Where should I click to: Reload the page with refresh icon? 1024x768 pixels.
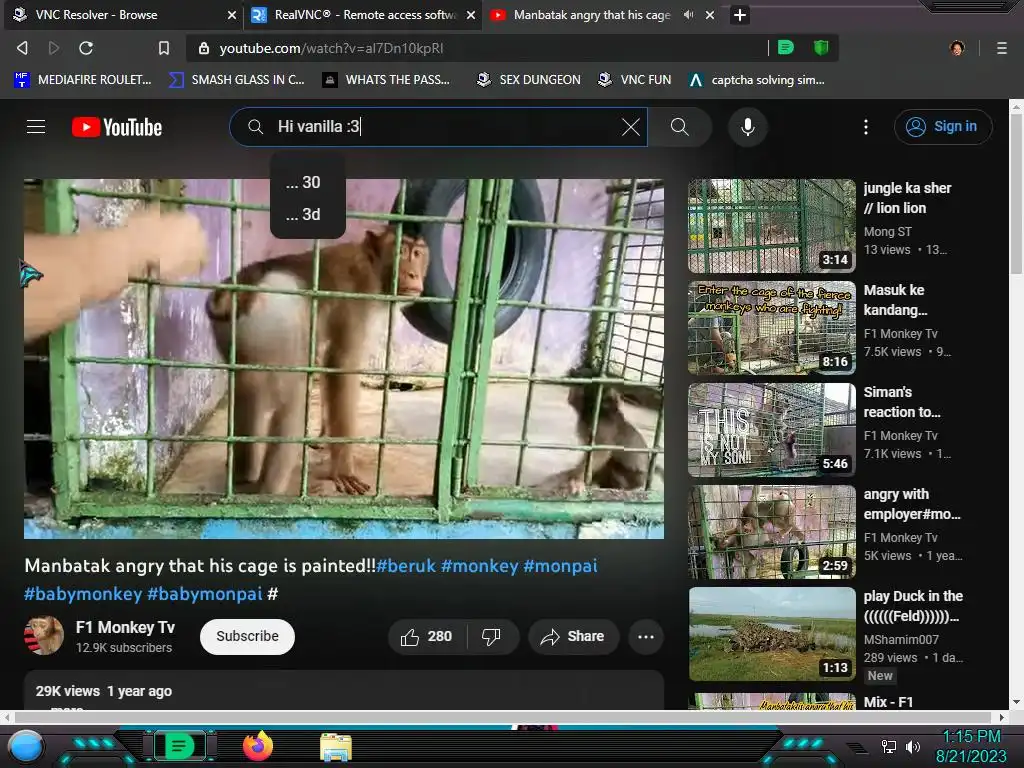(x=86, y=48)
